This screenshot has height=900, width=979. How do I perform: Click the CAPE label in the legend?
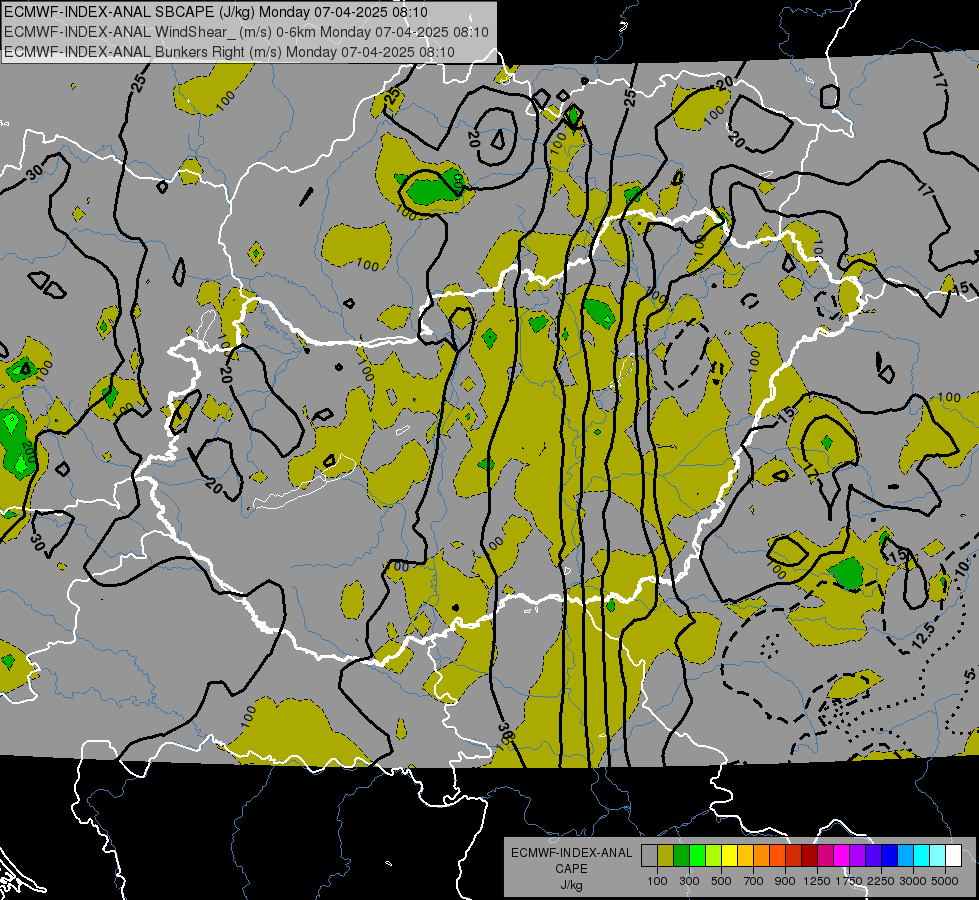tap(571, 869)
